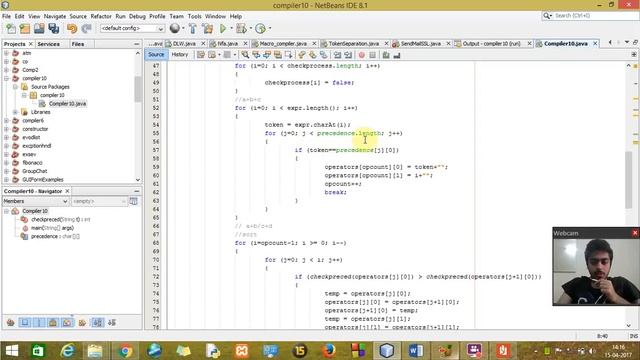The width and height of the screenshot is (640, 360).
Task: Click the Debug Project icon
Action: tap(241, 28)
